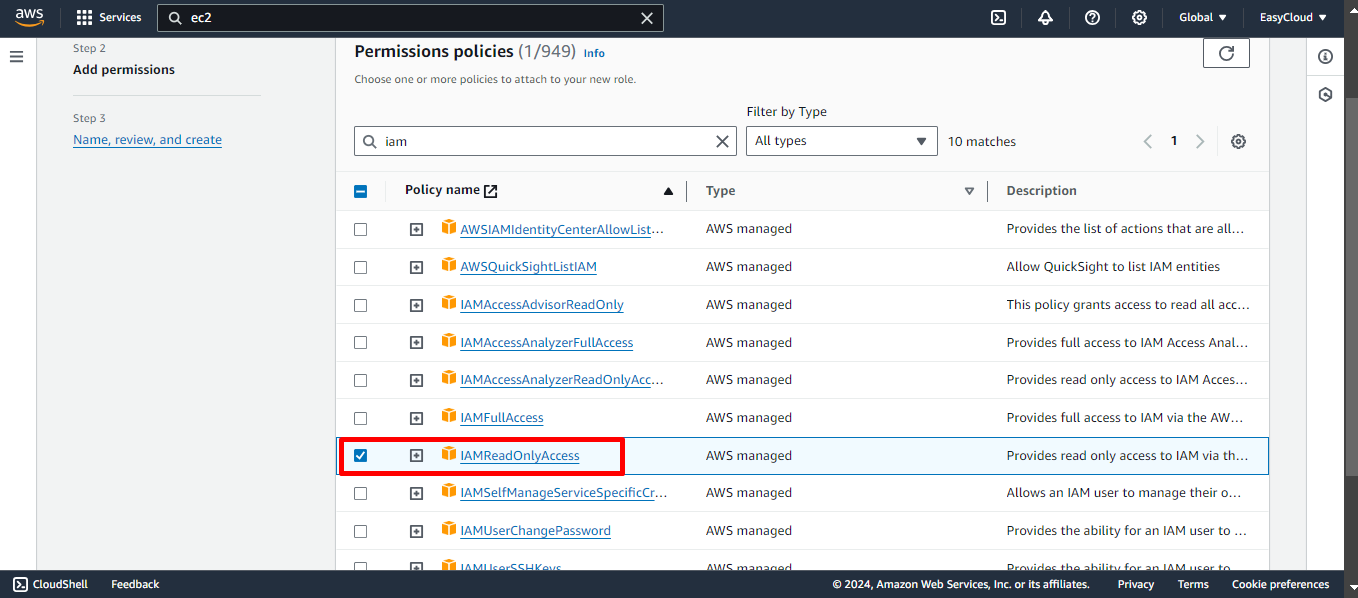Open the help question mark menu
The width and height of the screenshot is (1358, 598).
1092,17
